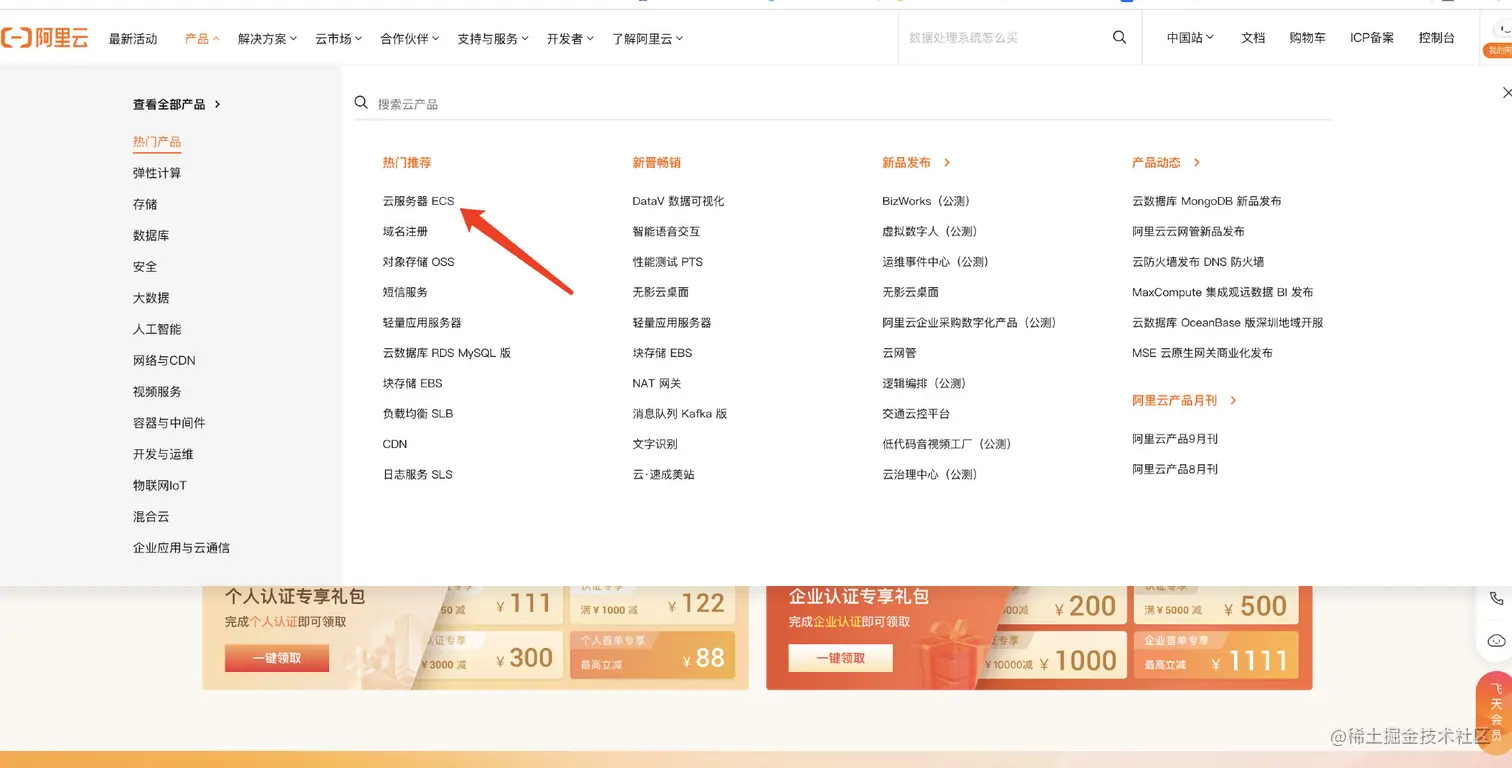Screen dimensions: 1512x768
Task: Open 域名注册 product link
Action: coord(405,231)
